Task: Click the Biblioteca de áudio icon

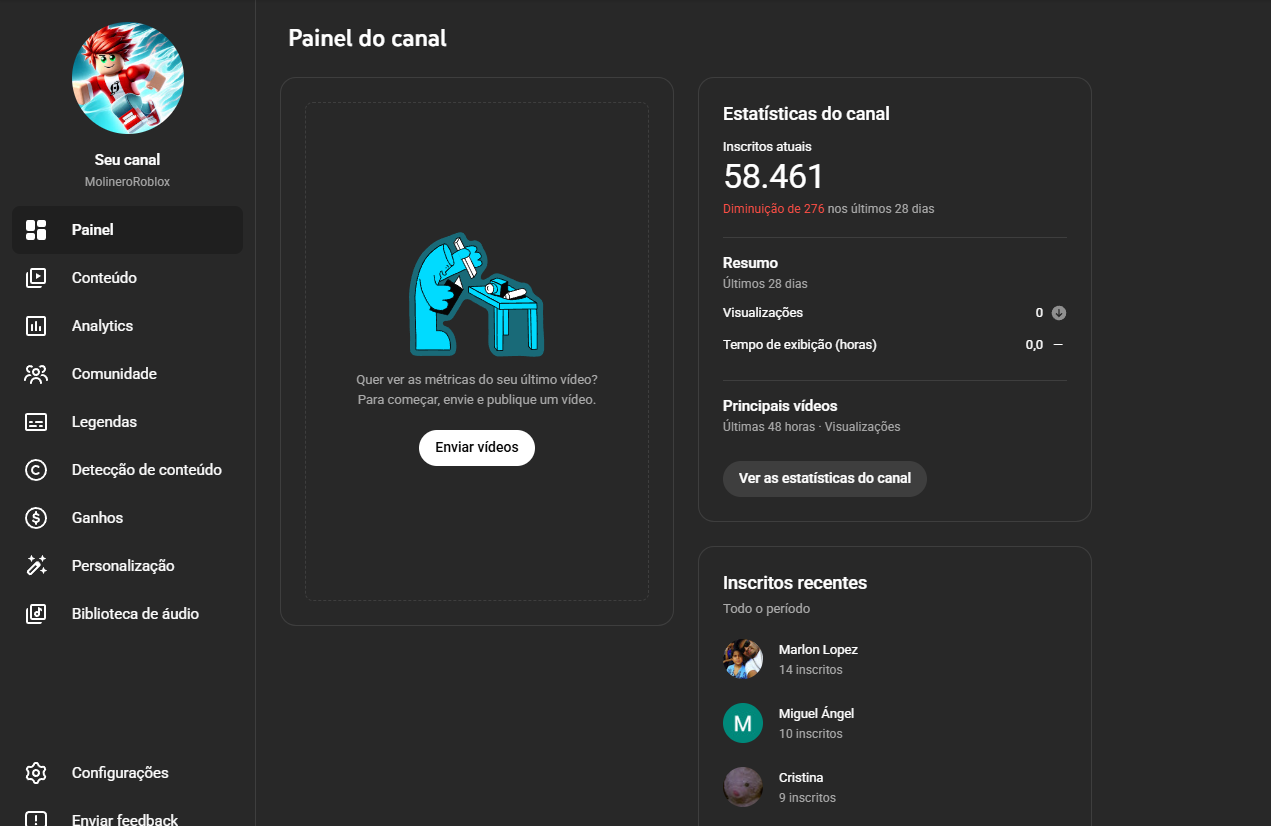Action: 36,614
